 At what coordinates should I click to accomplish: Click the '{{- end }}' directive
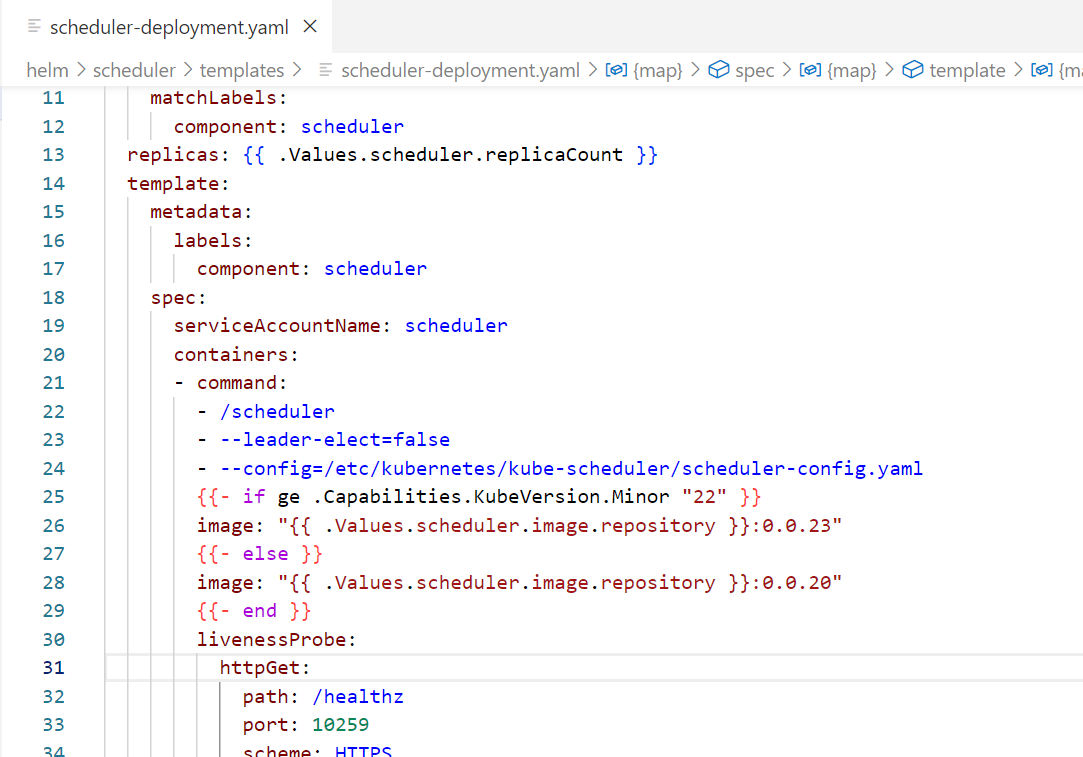[x=254, y=611]
